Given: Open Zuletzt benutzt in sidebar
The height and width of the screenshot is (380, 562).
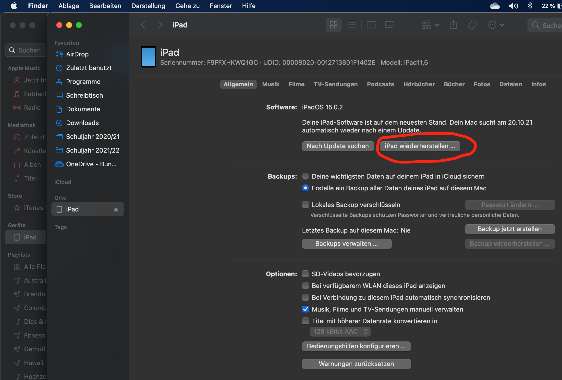Looking at the screenshot, I should click(84, 68).
